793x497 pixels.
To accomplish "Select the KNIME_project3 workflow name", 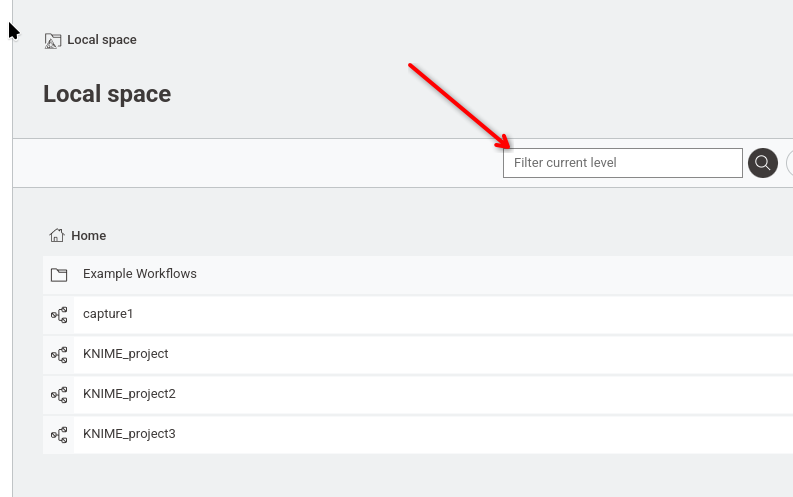I will [129, 434].
